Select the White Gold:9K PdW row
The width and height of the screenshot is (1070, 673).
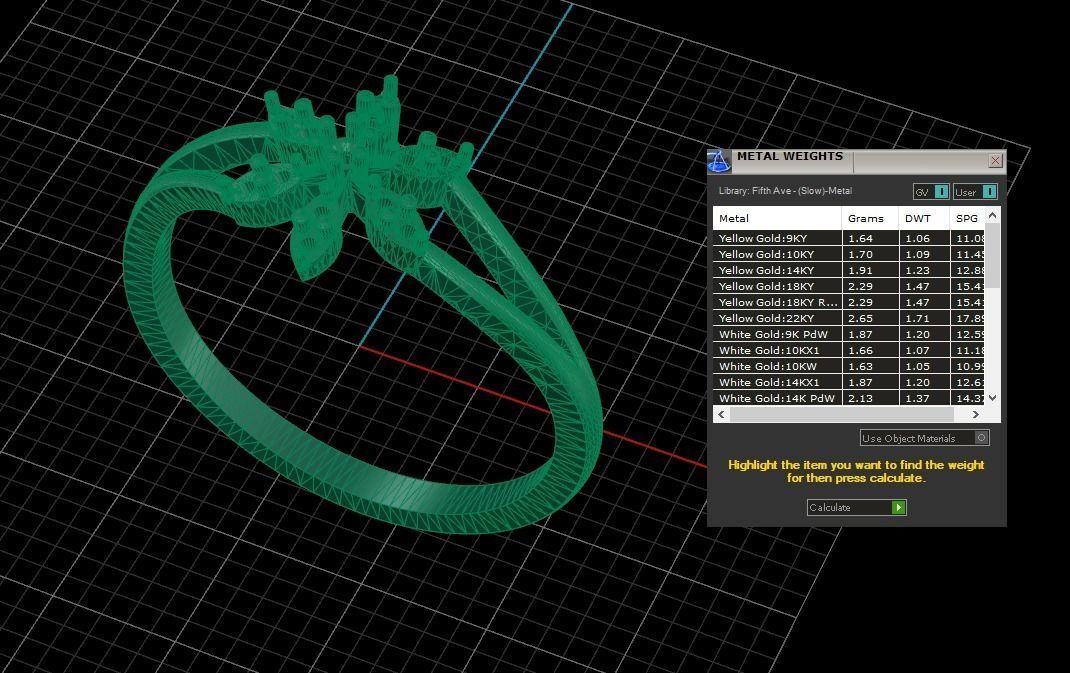[850, 334]
